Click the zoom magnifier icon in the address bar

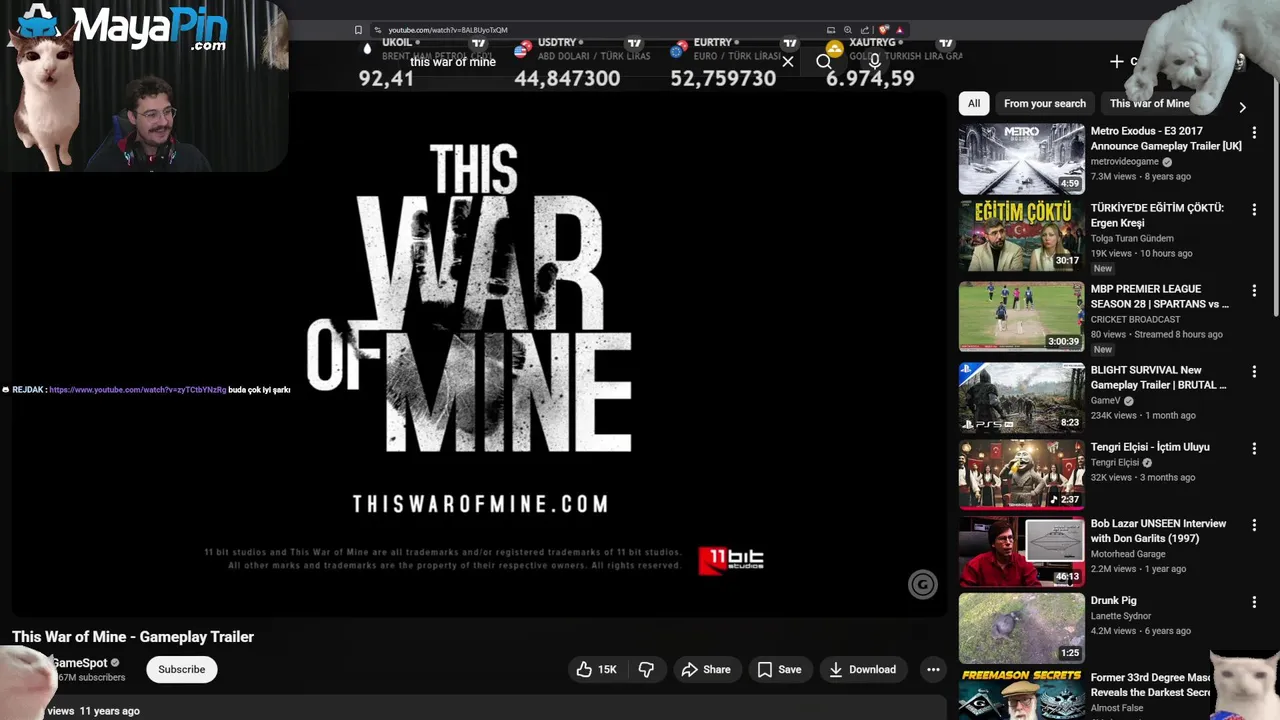848,30
